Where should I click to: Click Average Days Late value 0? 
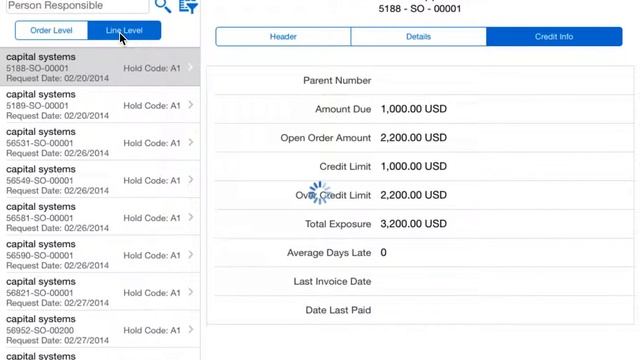pos(383,253)
